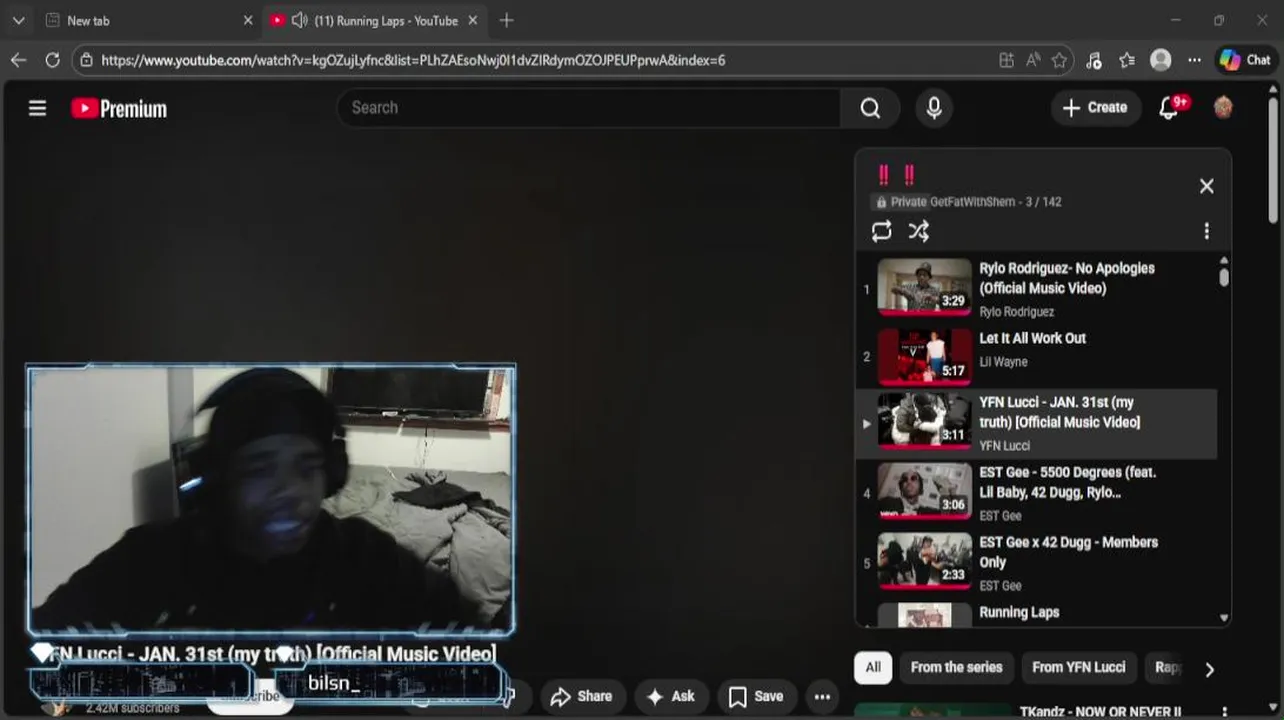Open the Create menu
This screenshot has width=1284, height=720.
1095,108
